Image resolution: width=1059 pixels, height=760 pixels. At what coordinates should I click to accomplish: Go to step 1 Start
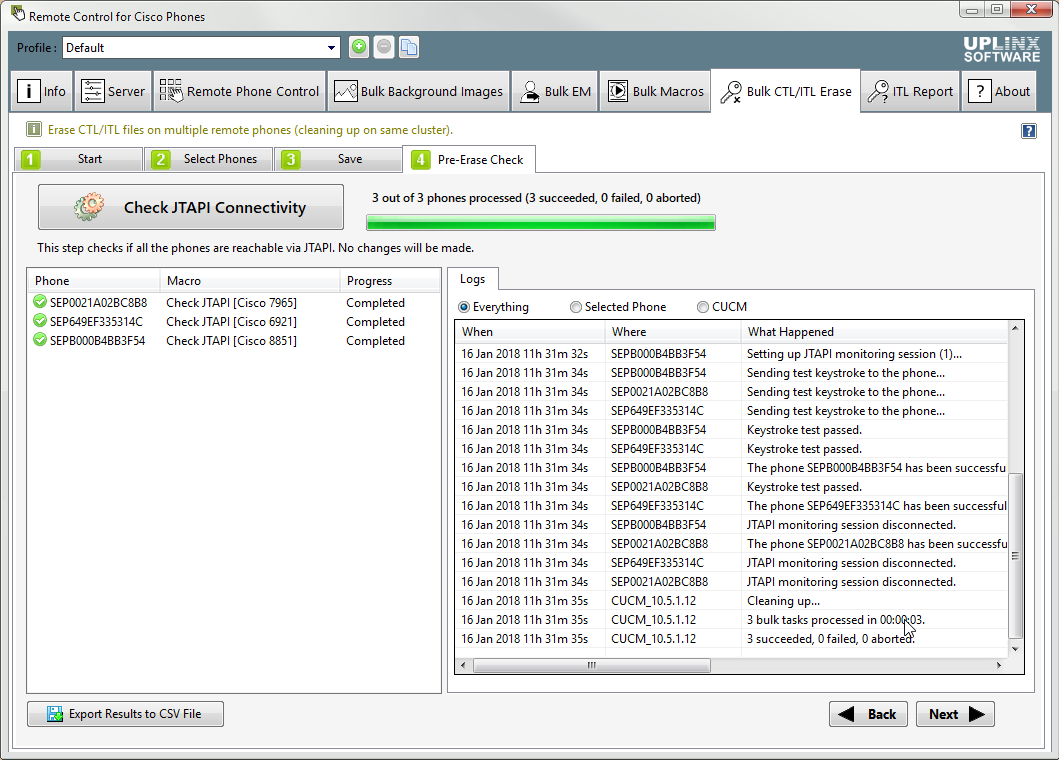click(78, 159)
